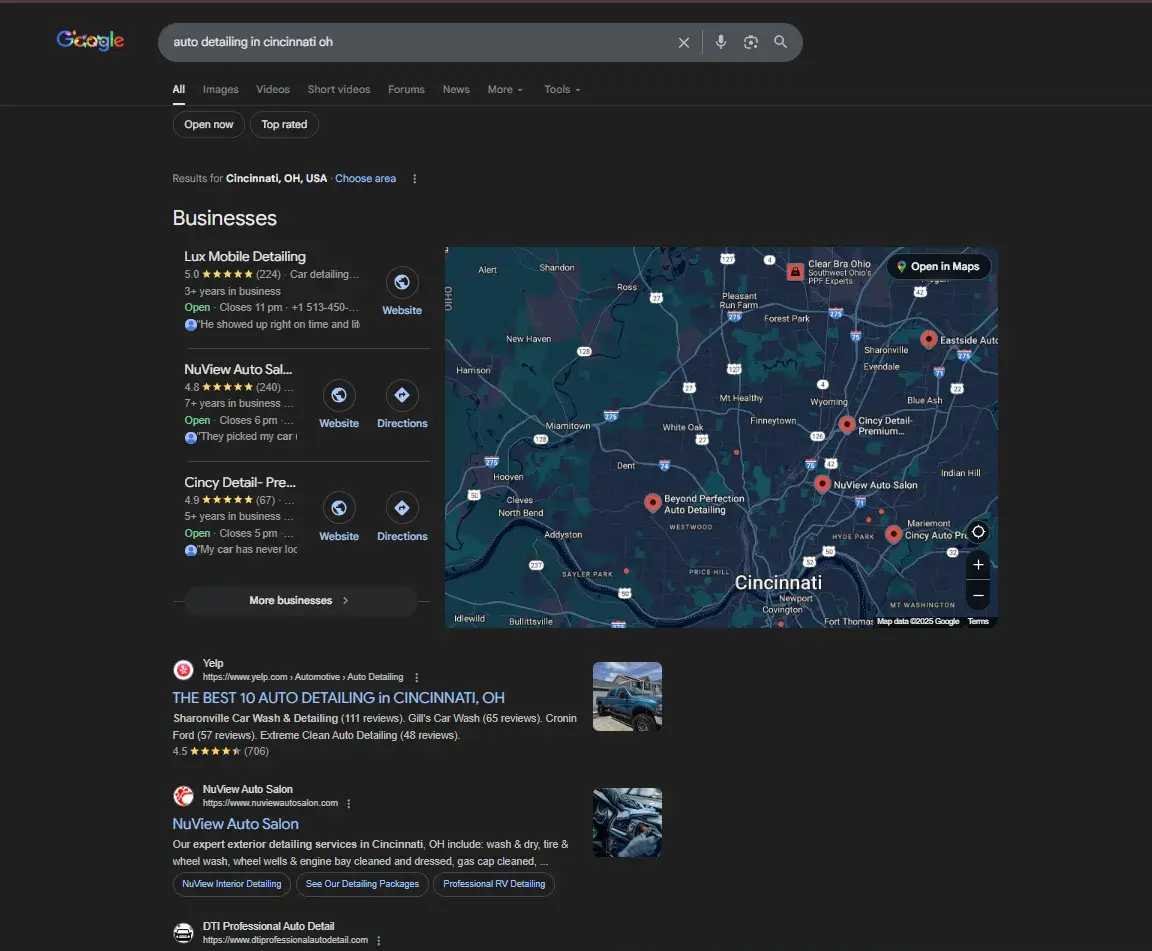Switch to the Forums tab
The height and width of the screenshot is (951, 1152).
pos(406,89)
